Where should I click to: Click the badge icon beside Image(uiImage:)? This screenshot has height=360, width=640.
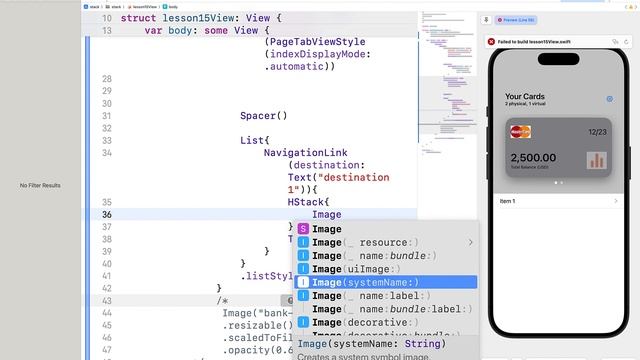click(x=303, y=269)
